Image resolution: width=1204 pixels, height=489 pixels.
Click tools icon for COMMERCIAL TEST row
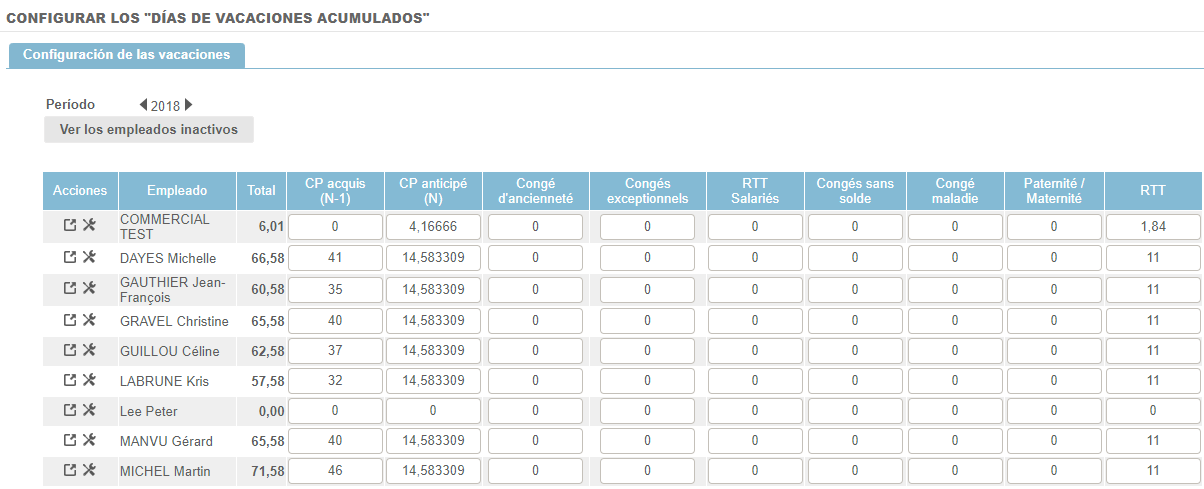[x=89, y=227]
